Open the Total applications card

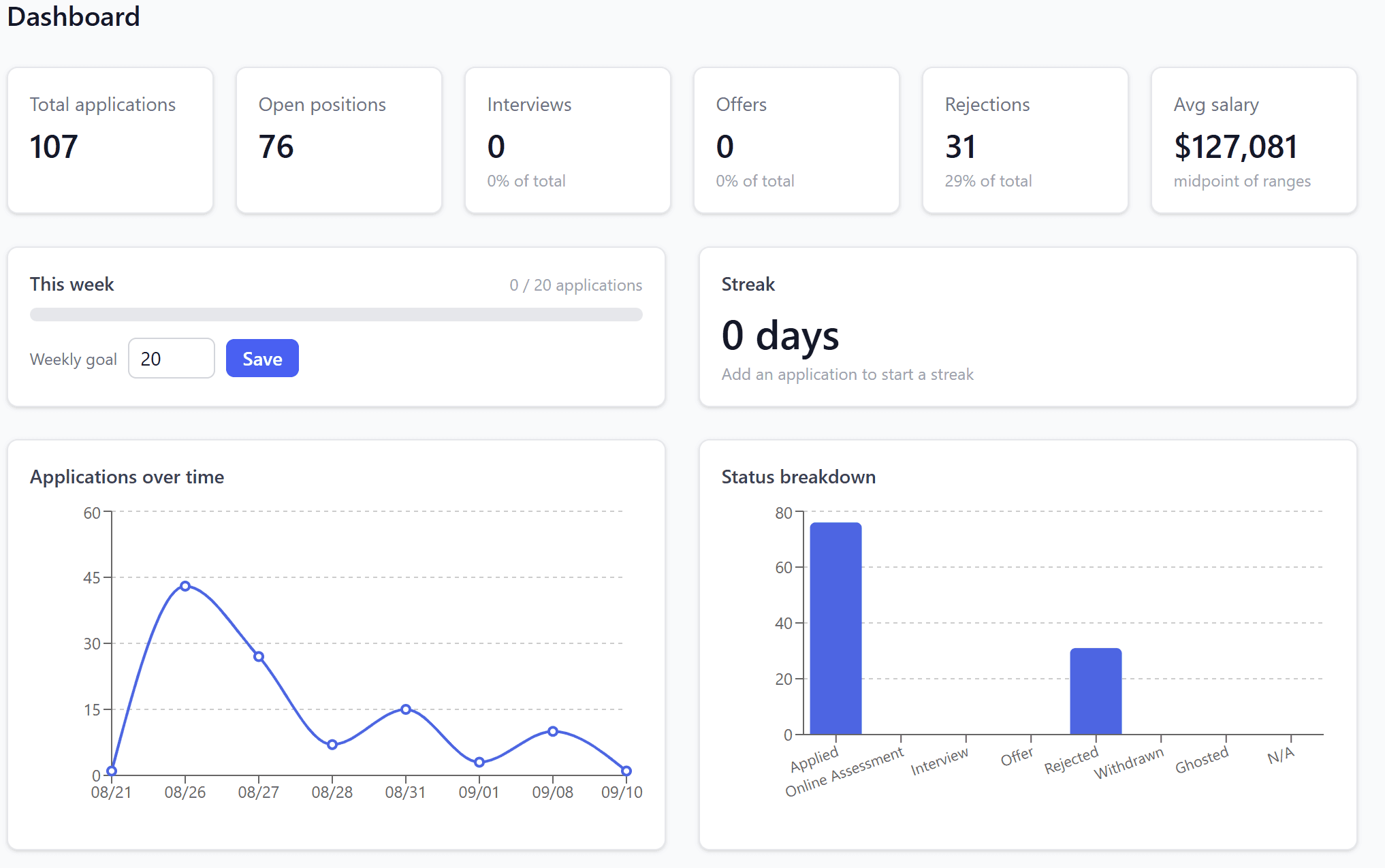pos(110,140)
